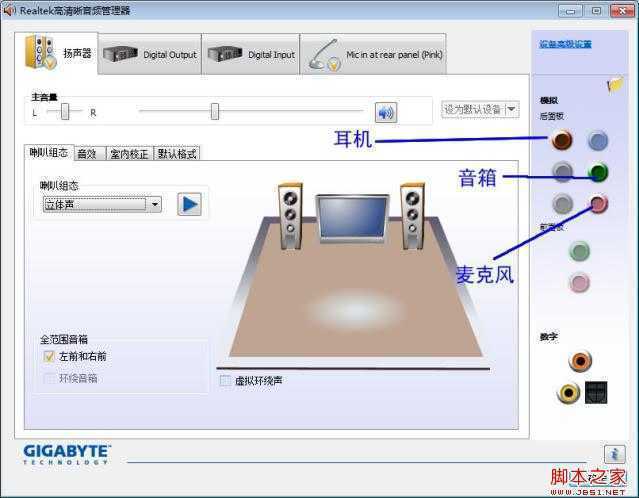Select the 室内校正 room correction sub-tab

tap(129, 154)
